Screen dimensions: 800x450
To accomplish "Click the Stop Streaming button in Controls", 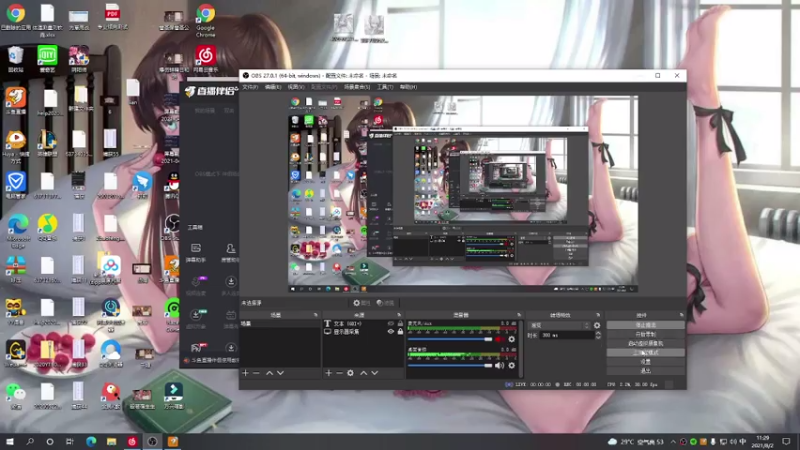I will tap(645, 325).
